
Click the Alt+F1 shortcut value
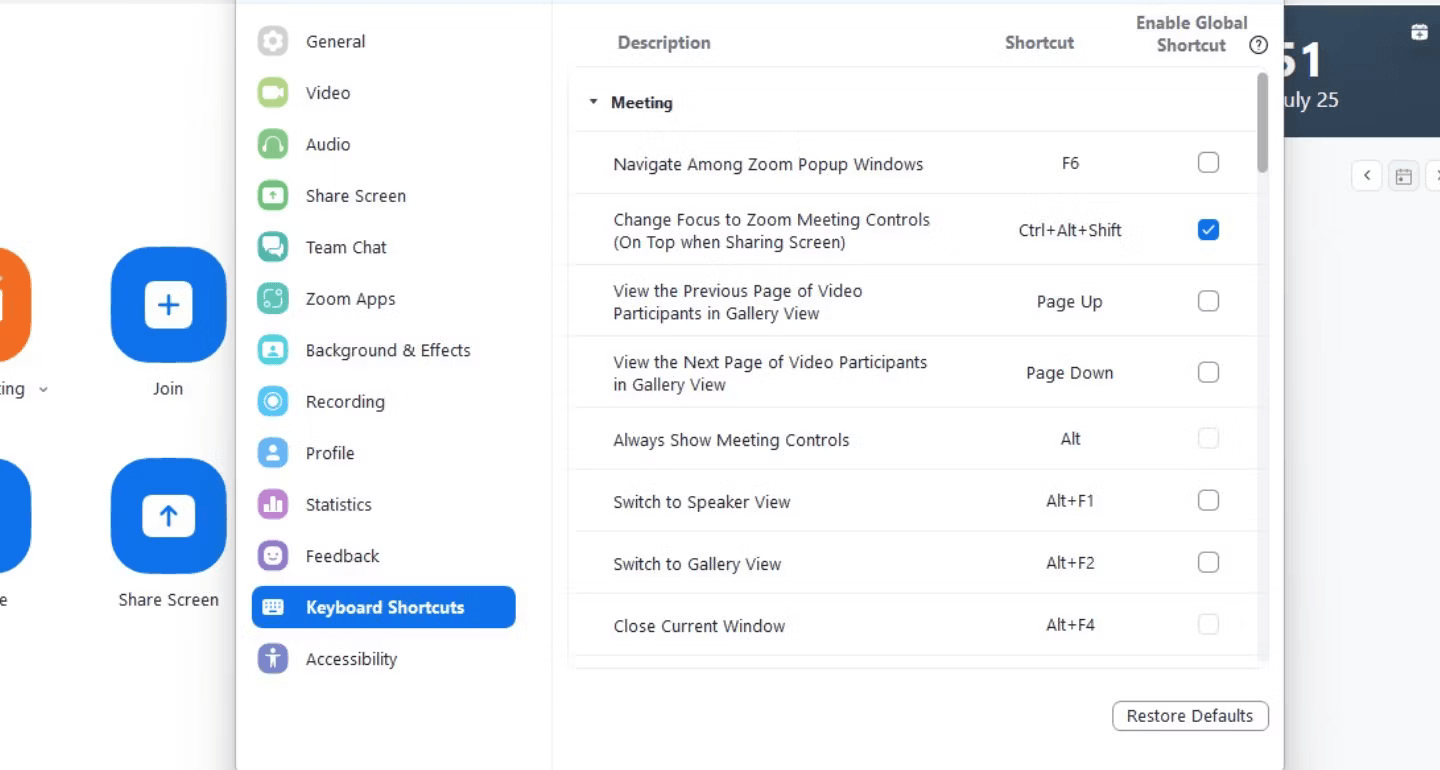(x=1070, y=500)
